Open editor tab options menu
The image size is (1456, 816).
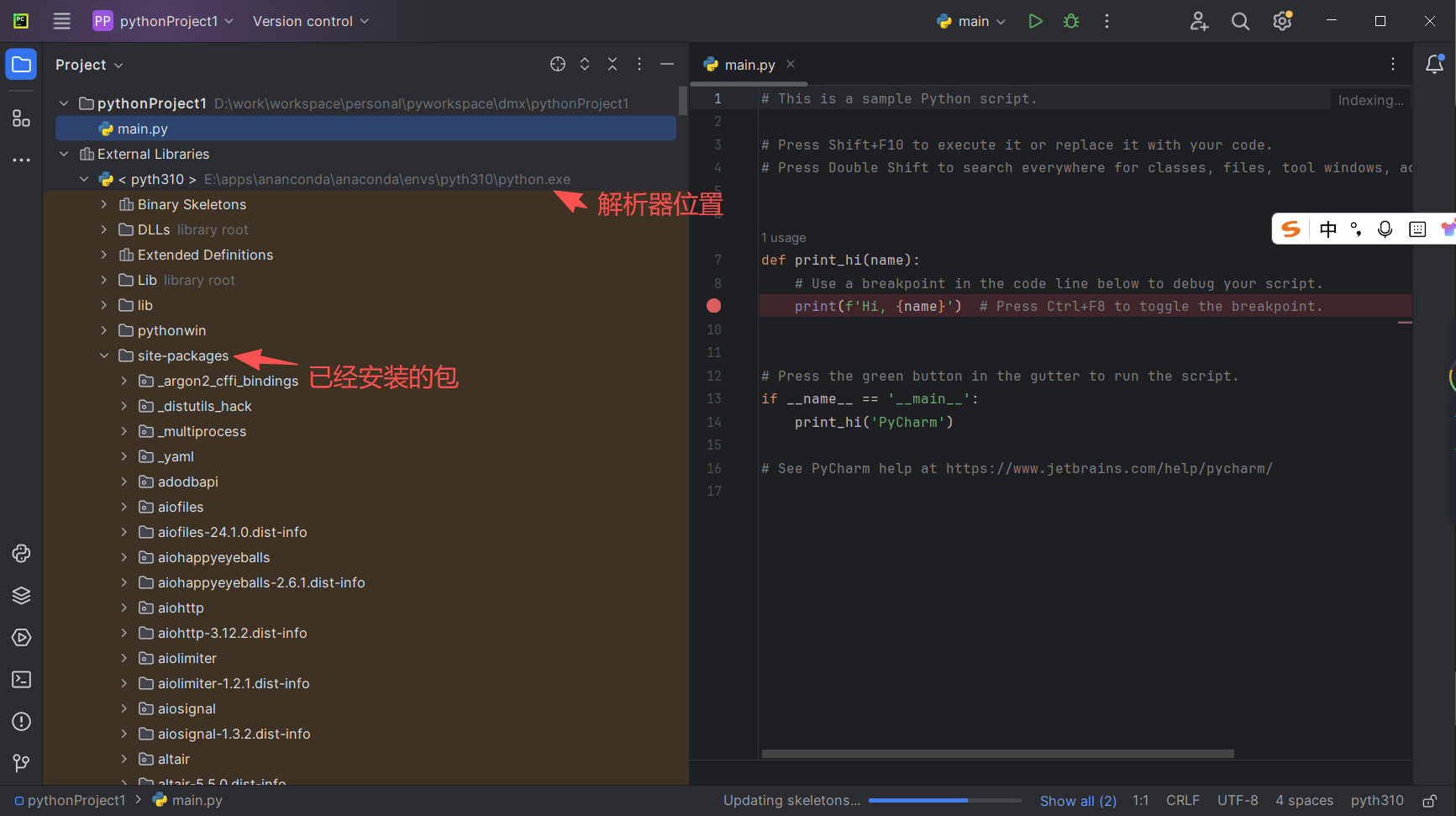(1393, 64)
